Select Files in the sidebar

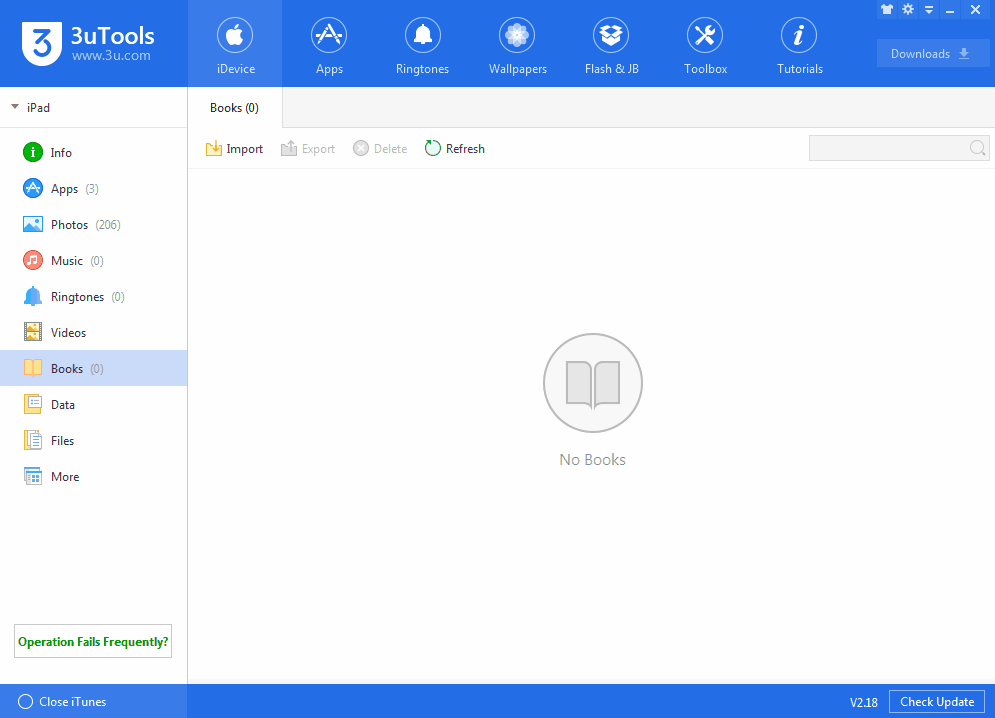pos(93,441)
